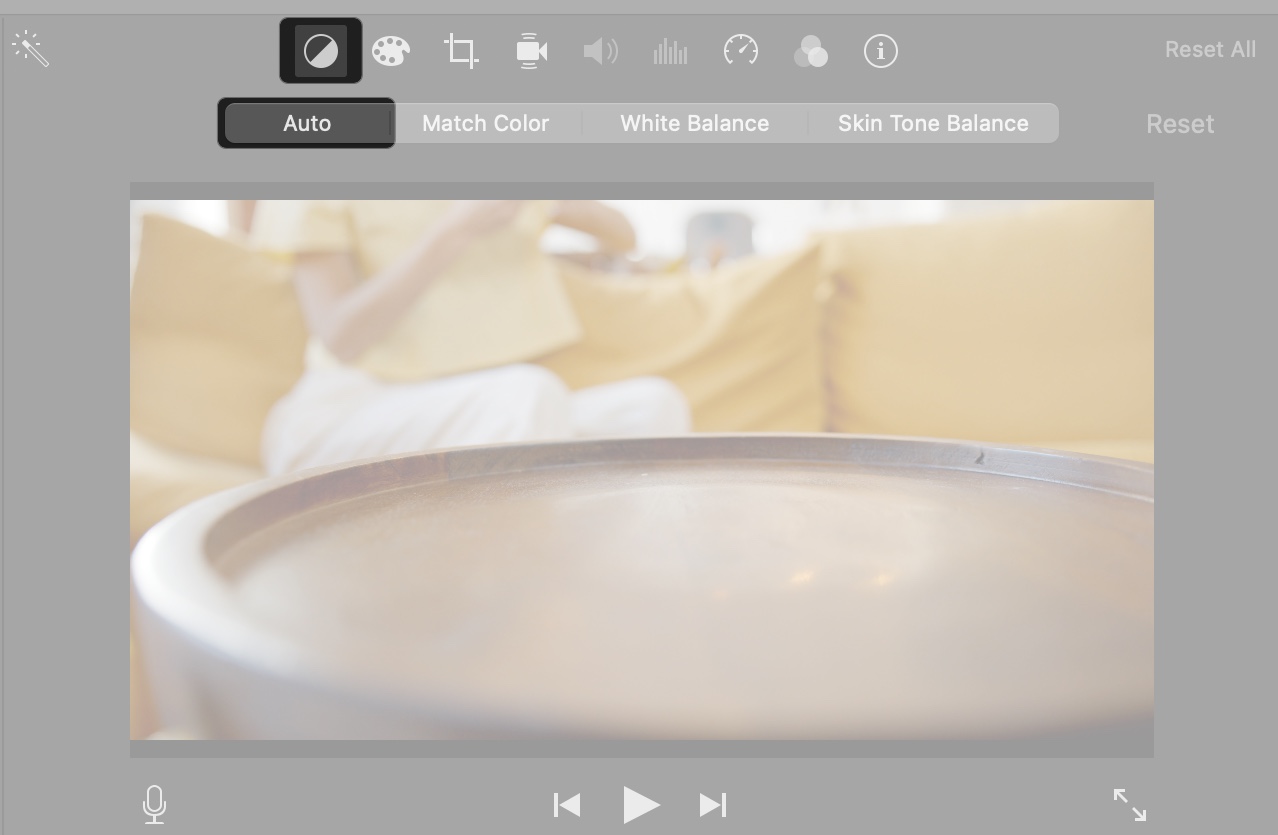Open the Clip Information panel

point(880,50)
